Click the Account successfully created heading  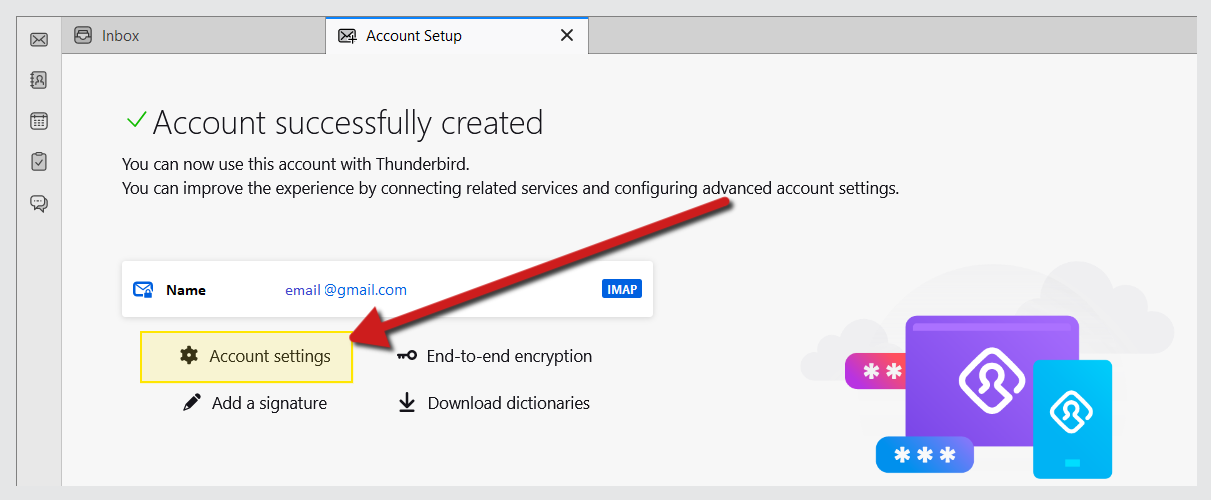pyautogui.click(x=348, y=123)
